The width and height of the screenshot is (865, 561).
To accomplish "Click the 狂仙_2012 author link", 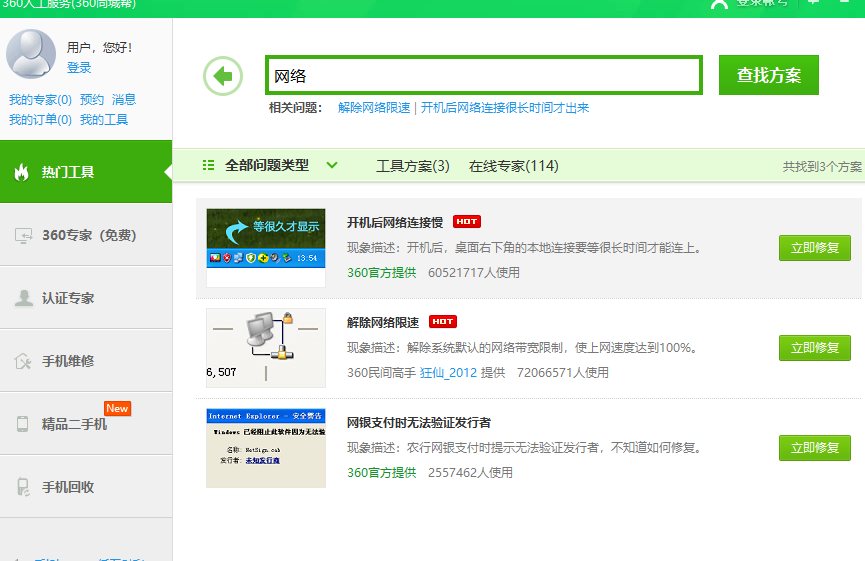I will click(448, 373).
